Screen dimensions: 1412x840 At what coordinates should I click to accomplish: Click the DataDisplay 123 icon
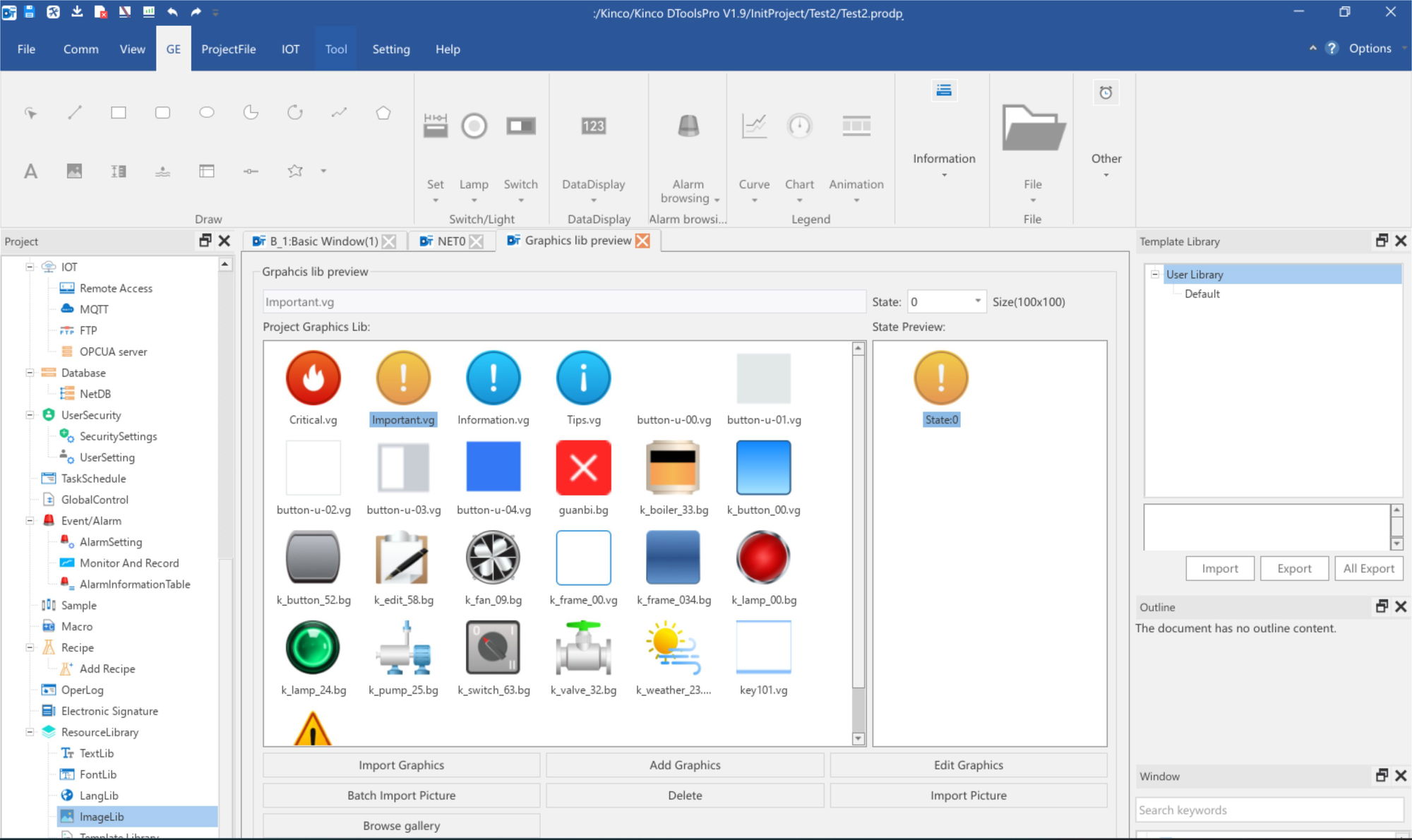(593, 126)
